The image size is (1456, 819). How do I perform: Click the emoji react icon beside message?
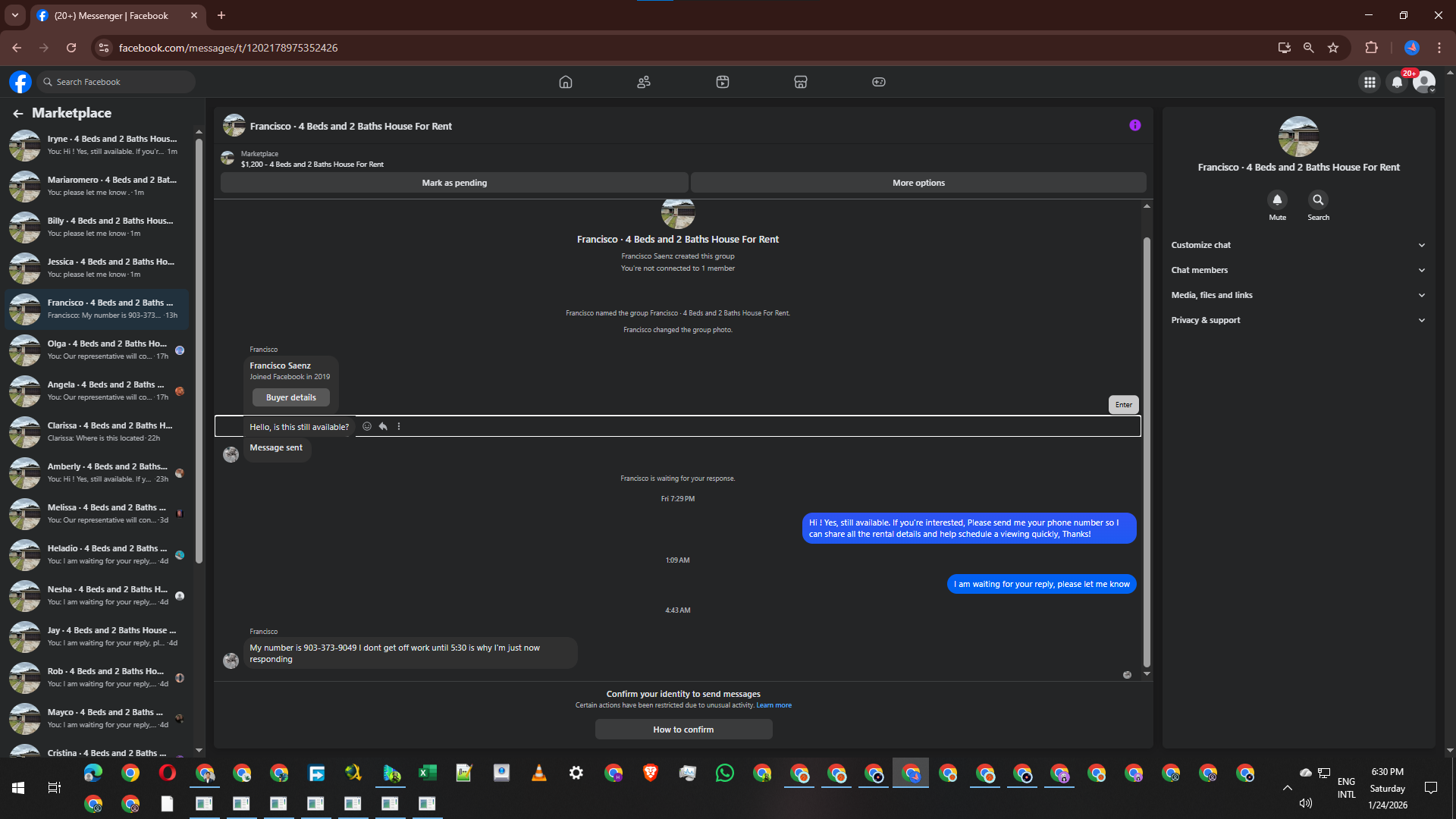click(367, 426)
